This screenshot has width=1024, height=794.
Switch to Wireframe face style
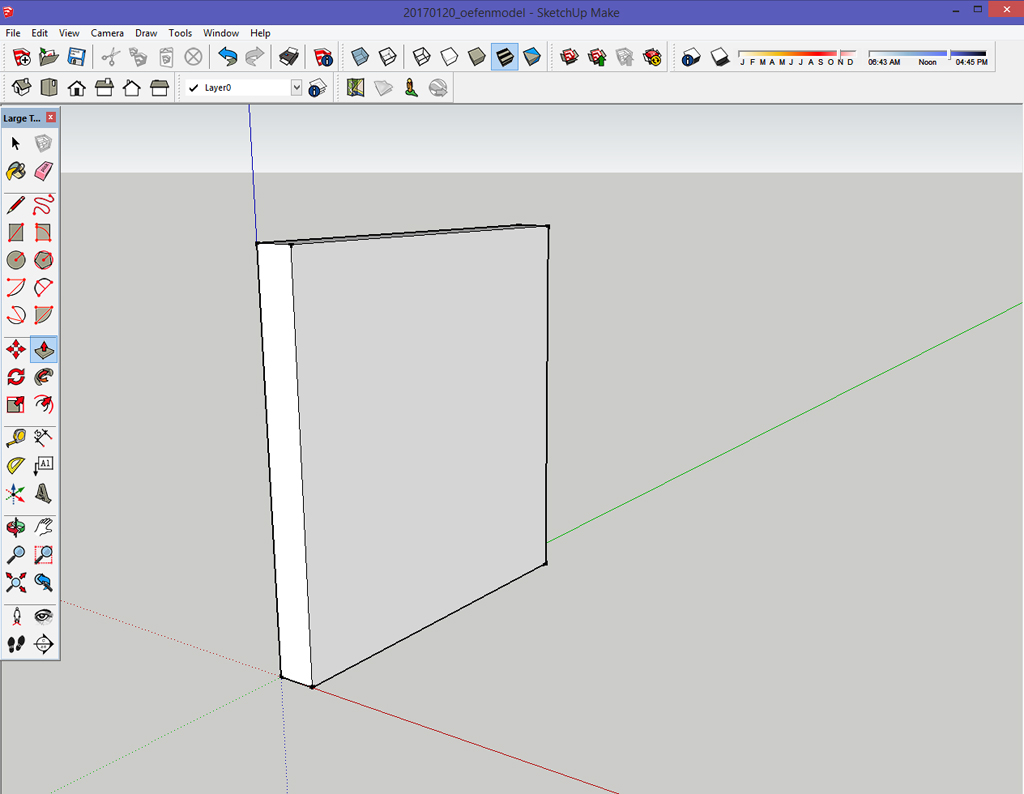point(421,57)
